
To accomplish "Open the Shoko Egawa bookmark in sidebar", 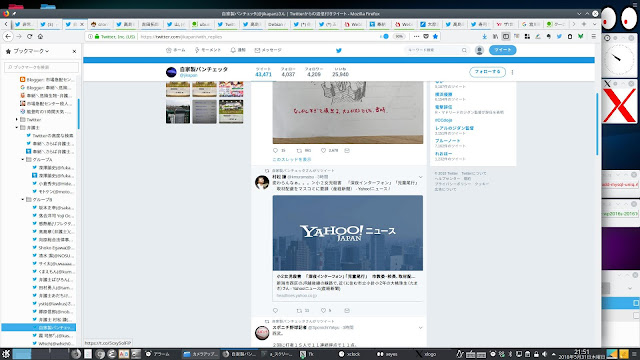I will 53,248.
